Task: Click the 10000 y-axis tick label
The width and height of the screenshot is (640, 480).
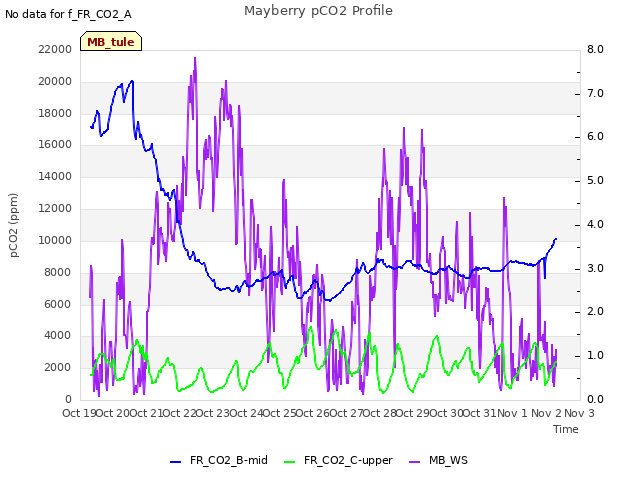Action: click(55, 240)
